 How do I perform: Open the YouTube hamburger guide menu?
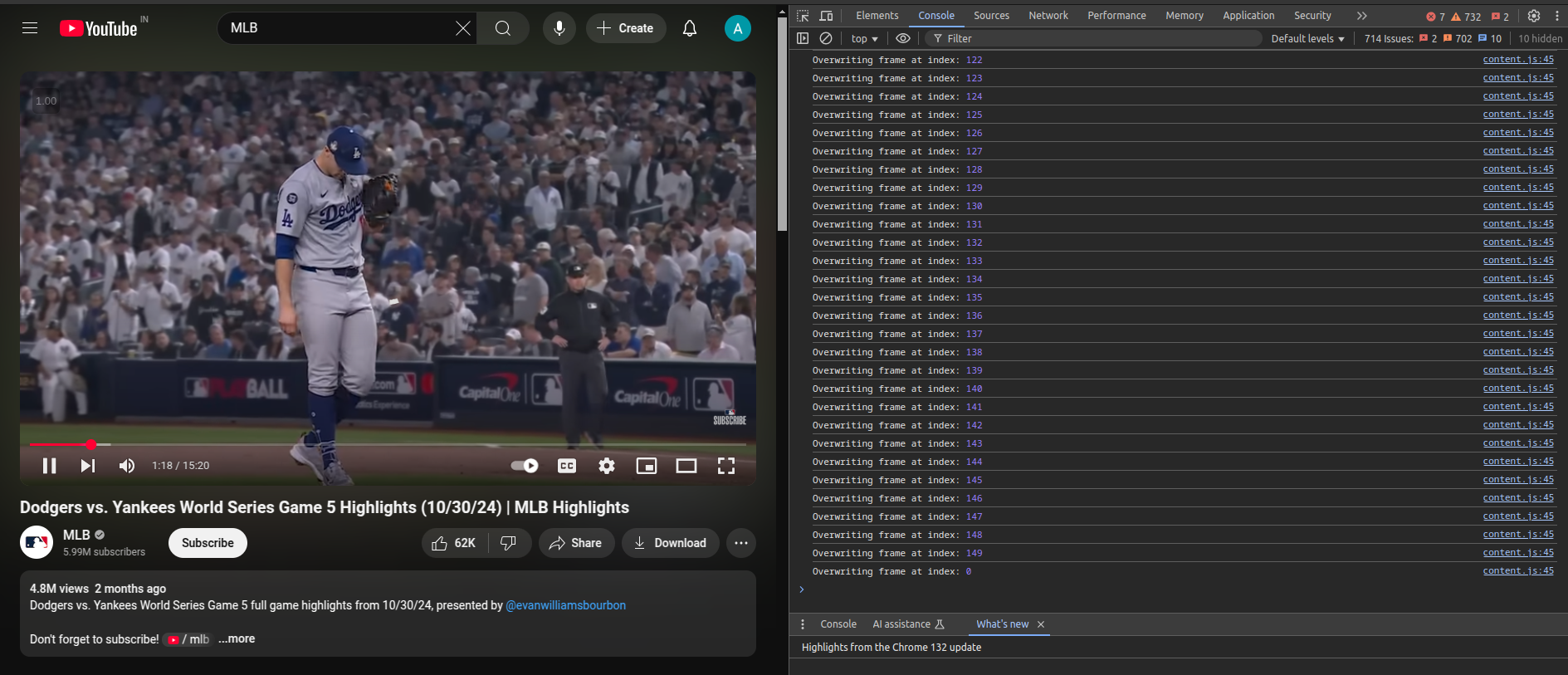coord(30,28)
